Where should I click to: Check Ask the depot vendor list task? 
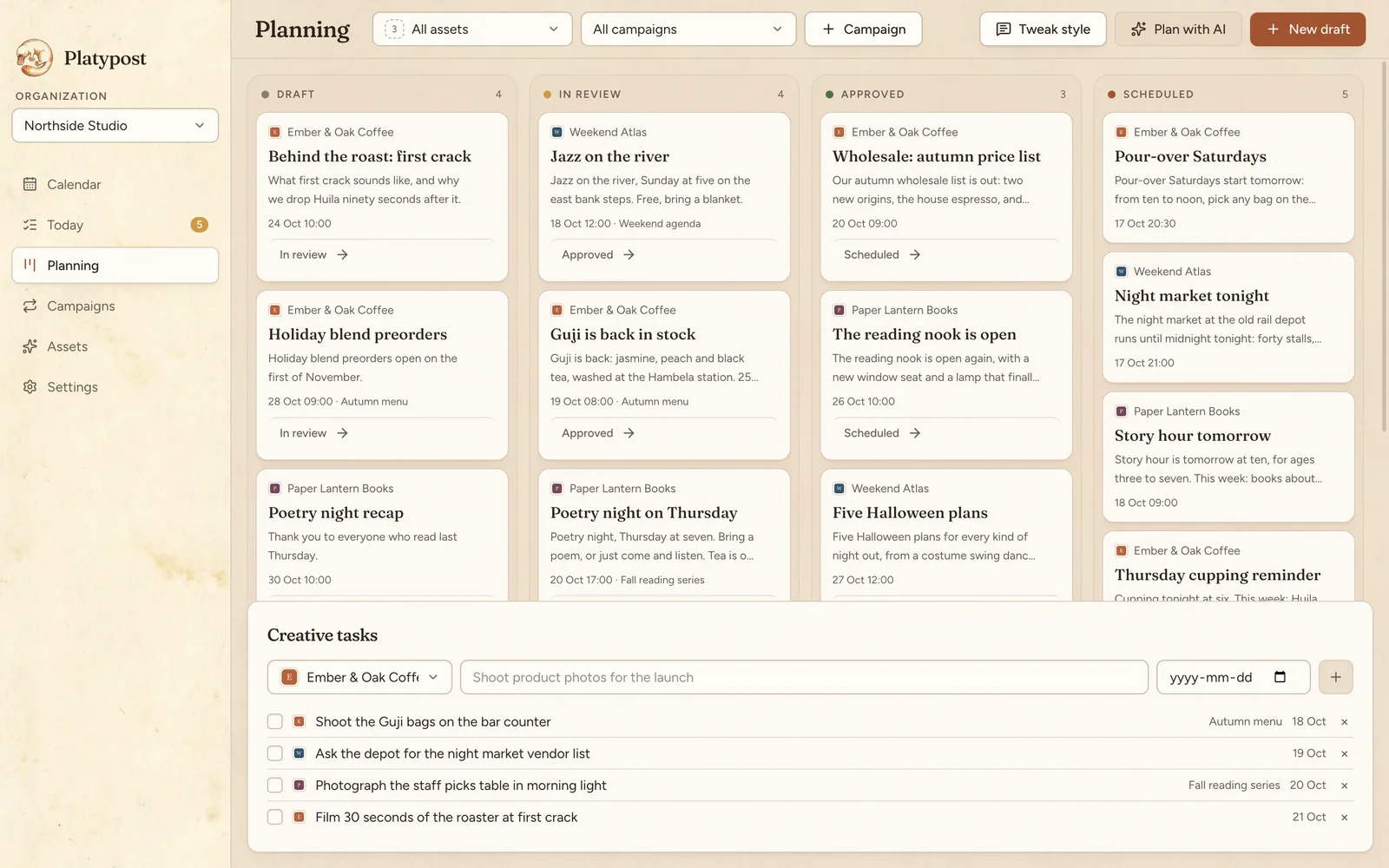tap(275, 753)
